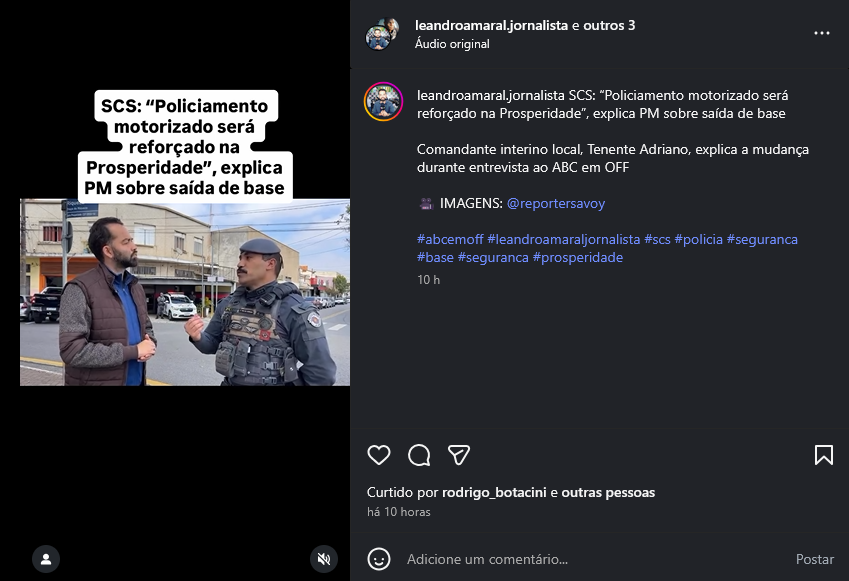This screenshot has width=849, height=581.
Task: Open outros 3 collaborators list
Action: coord(609,25)
